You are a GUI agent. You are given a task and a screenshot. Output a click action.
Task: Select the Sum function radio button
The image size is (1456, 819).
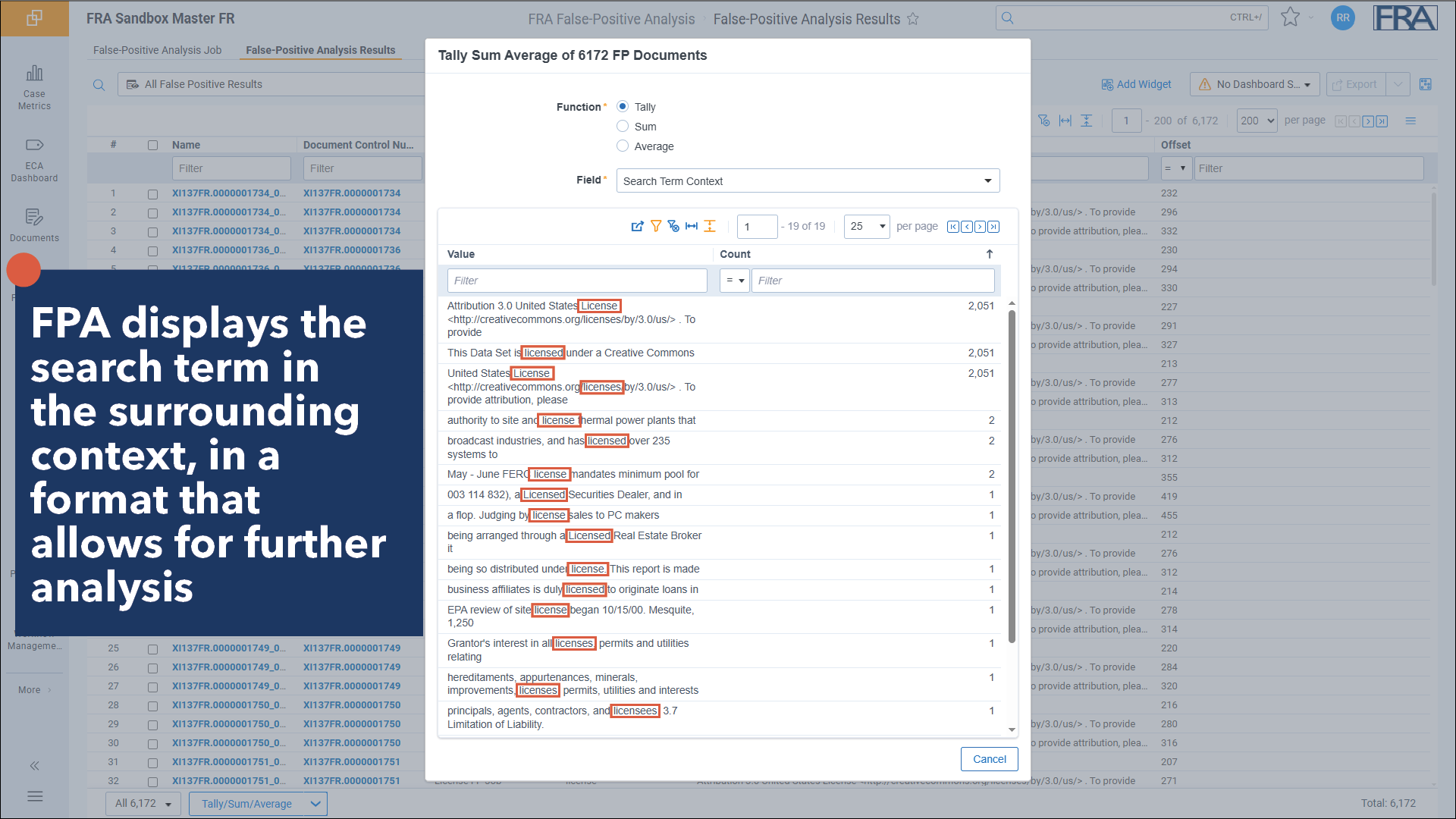coord(623,126)
